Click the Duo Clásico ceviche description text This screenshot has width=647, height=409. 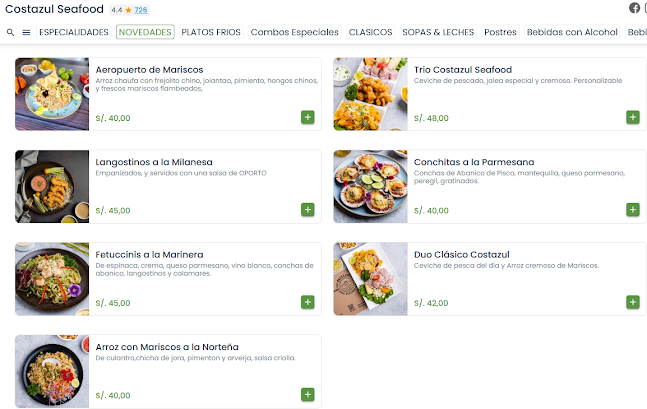pyautogui.click(x=506, y=265)
